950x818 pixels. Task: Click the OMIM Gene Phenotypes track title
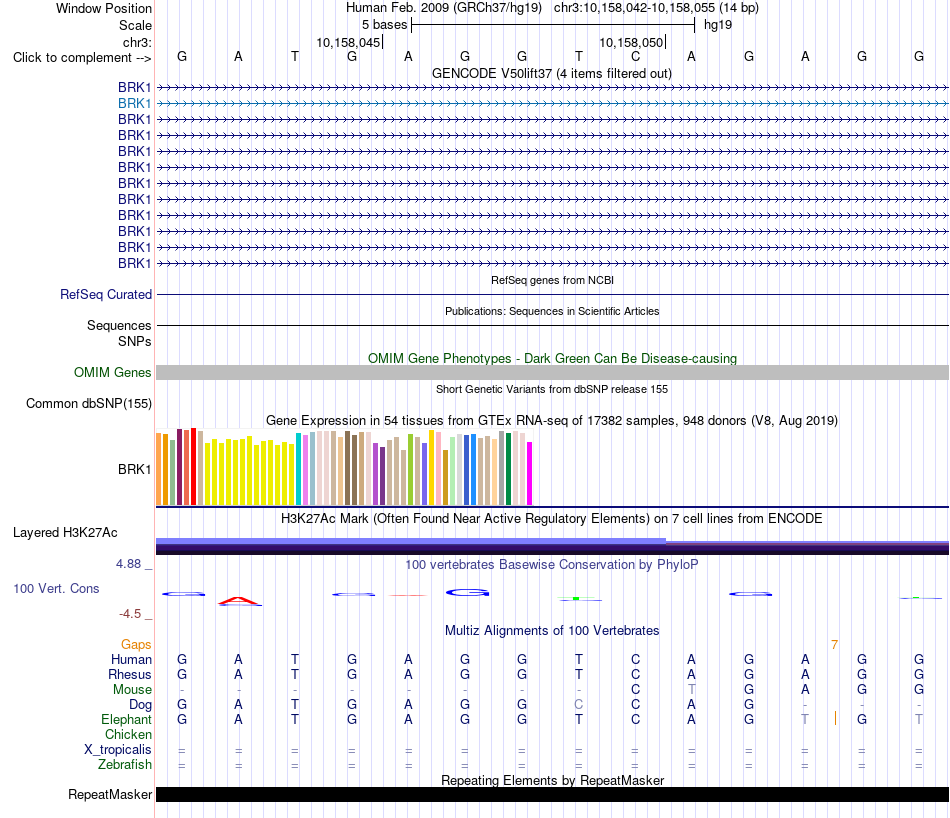(552, 358)
